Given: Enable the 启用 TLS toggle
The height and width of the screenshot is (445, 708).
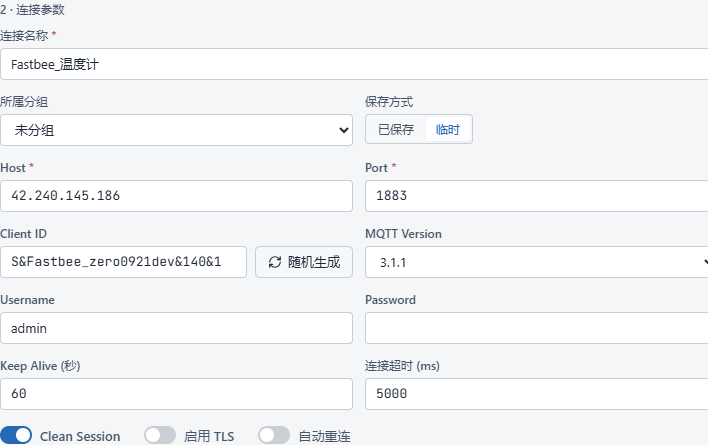Looking at the screenshot, I should point(160,436).
